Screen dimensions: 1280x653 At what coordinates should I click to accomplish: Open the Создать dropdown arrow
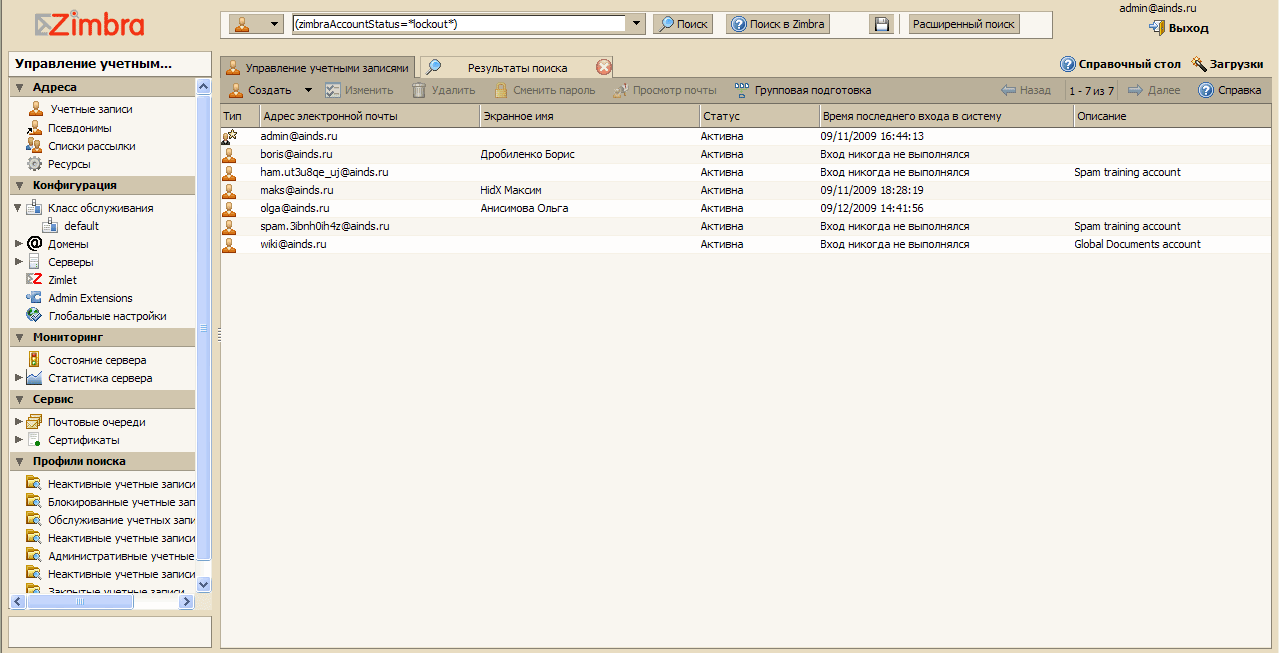(308, 91)
